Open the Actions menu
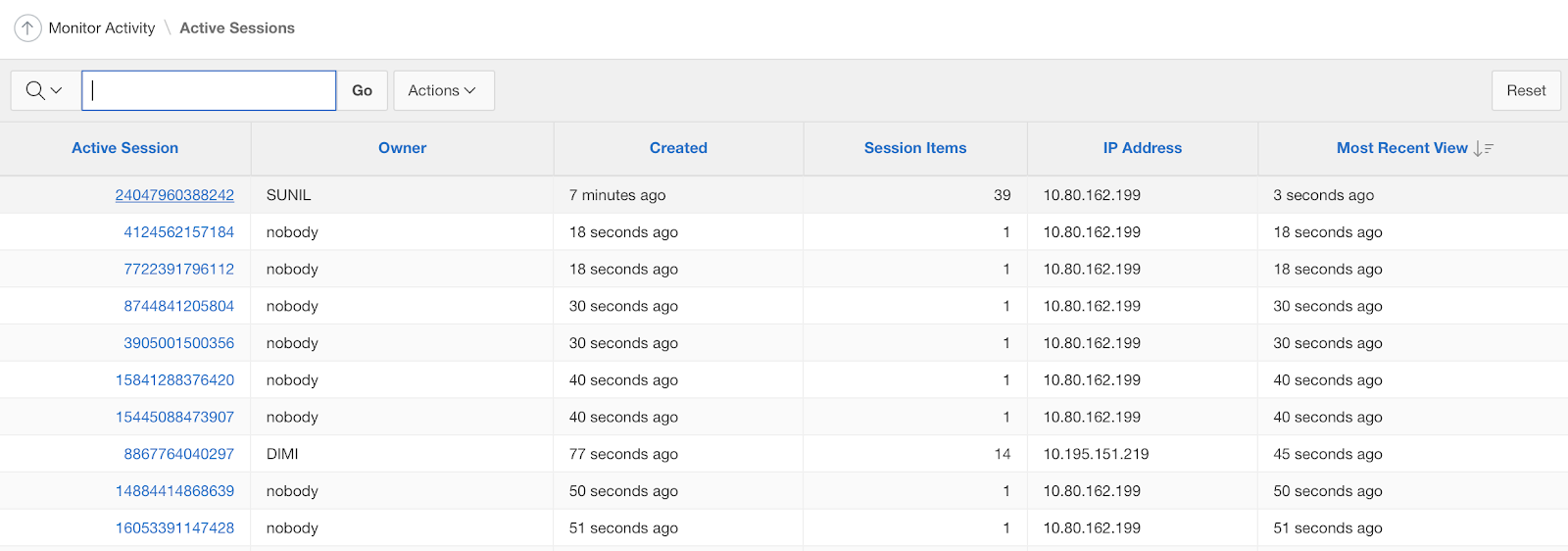The image size is (1568, 551). pyautogui.click(x=444, y=90)
